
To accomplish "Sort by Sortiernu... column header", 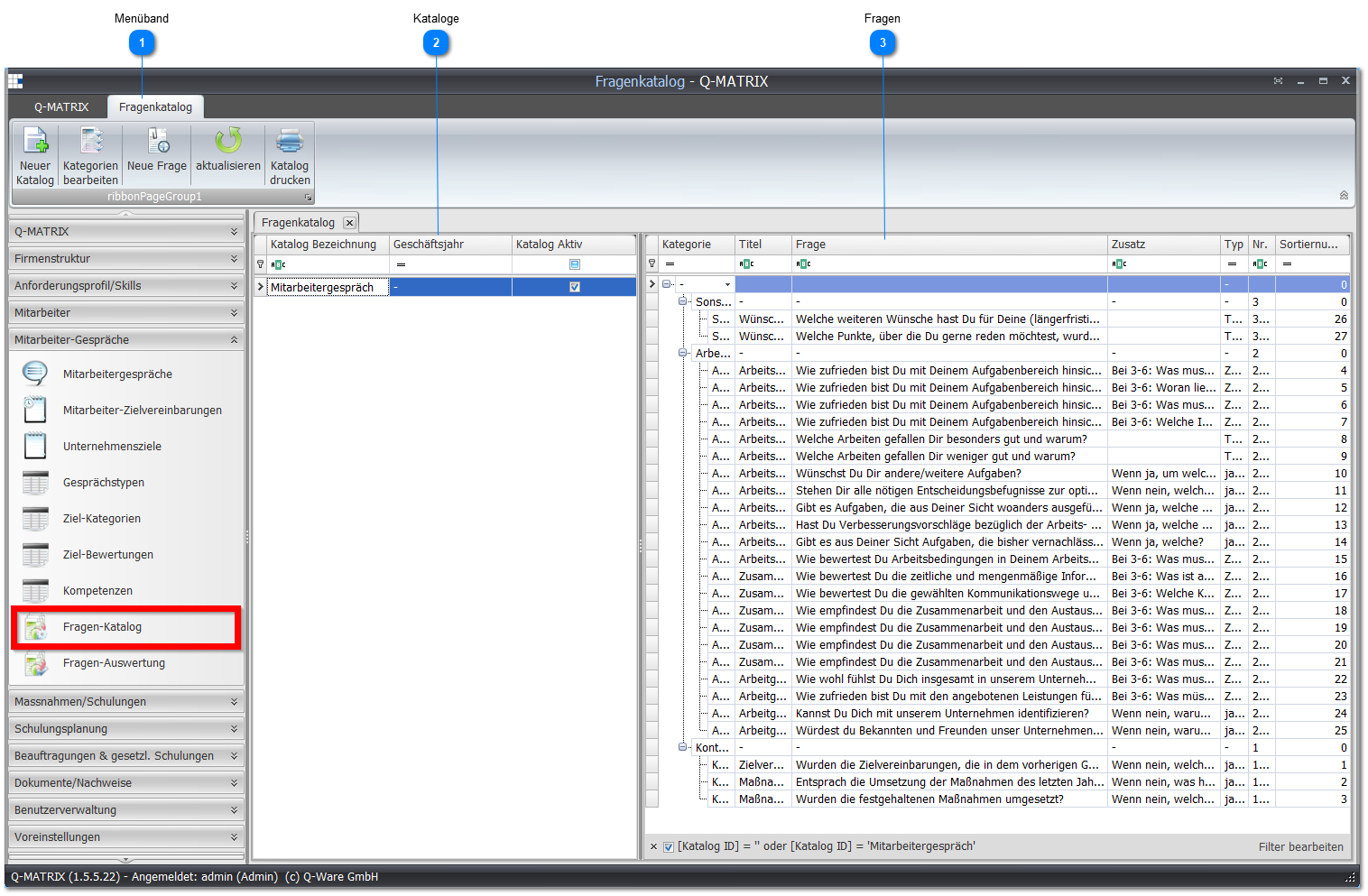I will point(1313,245).
